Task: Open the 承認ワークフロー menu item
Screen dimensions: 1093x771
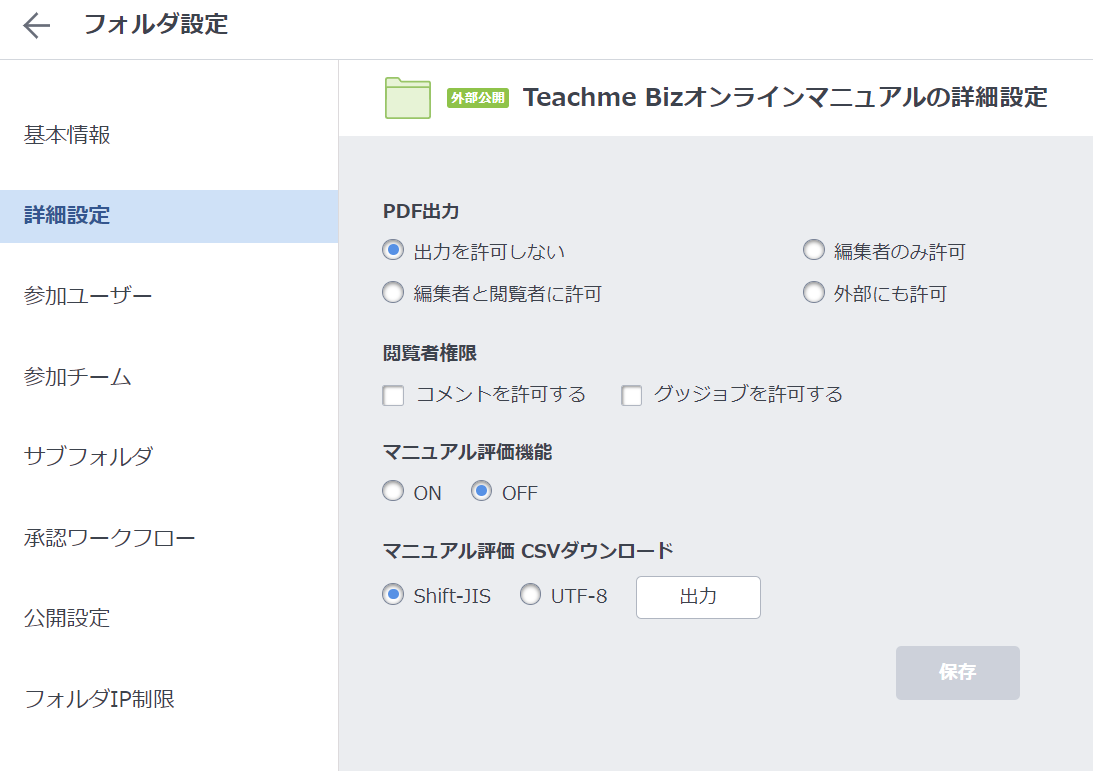Action: click(x=110, y=538)
